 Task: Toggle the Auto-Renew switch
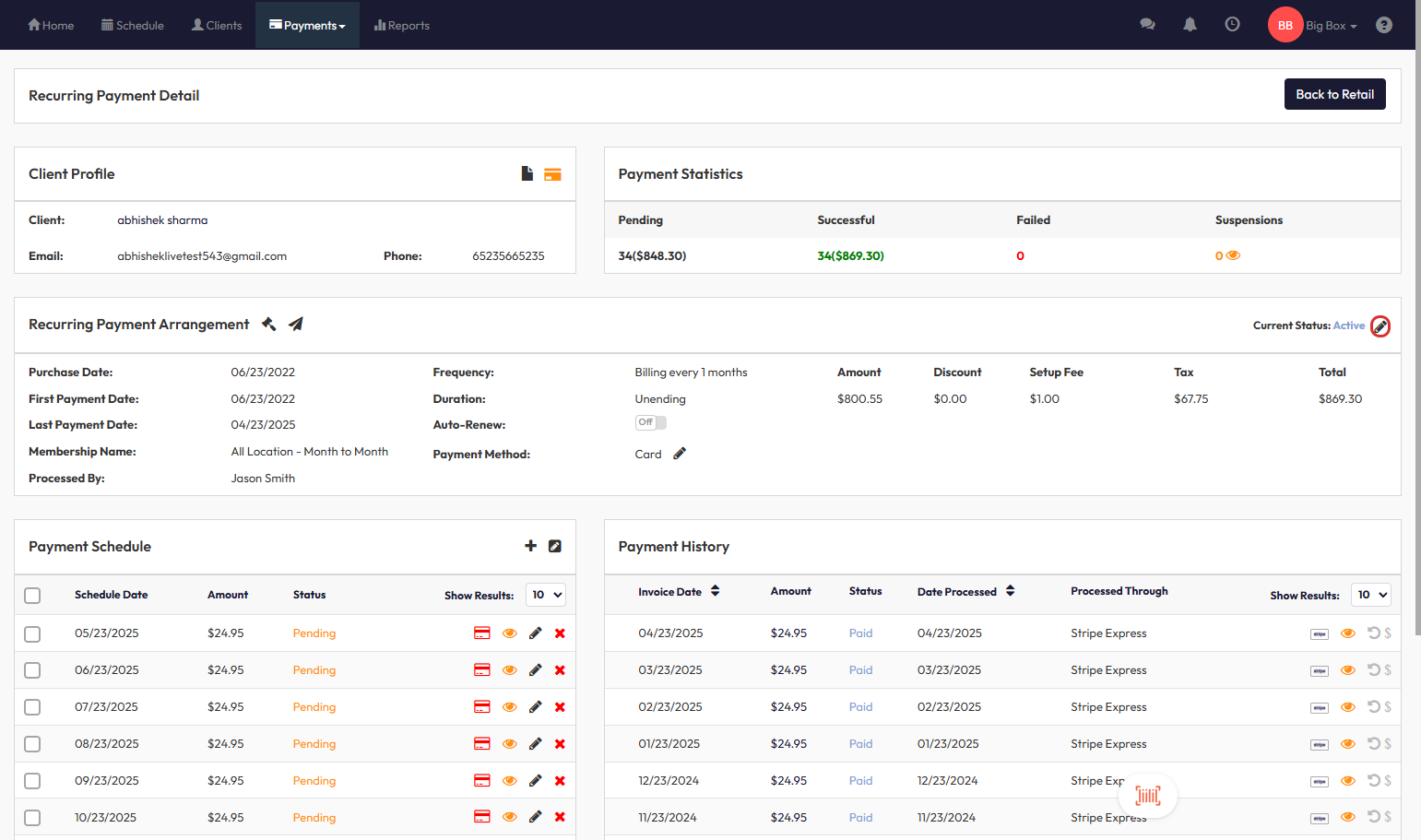click(x=650, y=422)
